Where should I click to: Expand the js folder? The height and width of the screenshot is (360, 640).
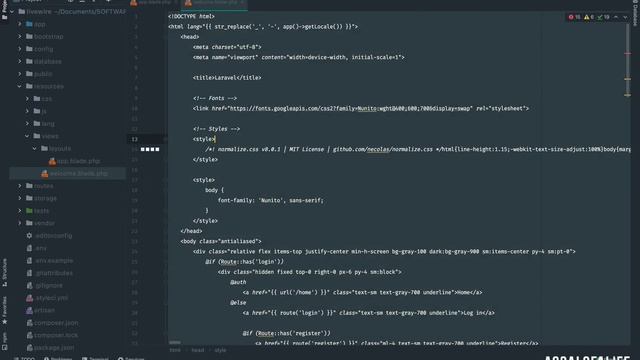point(27,111)
